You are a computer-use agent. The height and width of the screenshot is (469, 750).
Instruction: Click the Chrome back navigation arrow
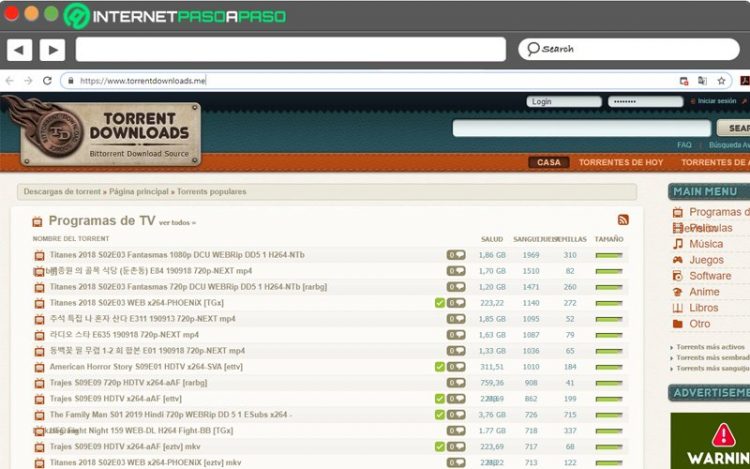point(10,81)
